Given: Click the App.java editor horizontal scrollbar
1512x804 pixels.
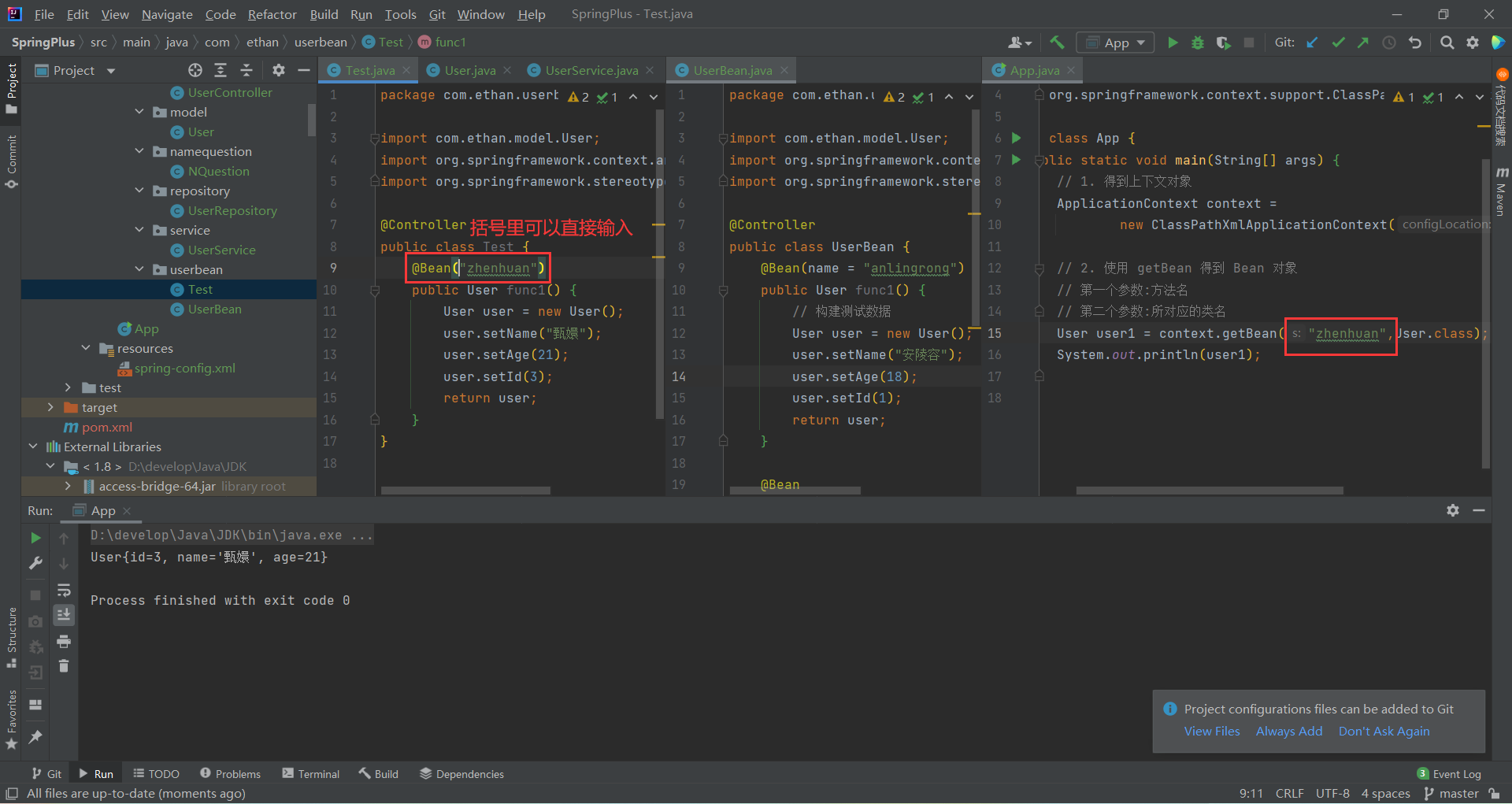Looking at the screenshot, I should click(x=1210, y=491).
